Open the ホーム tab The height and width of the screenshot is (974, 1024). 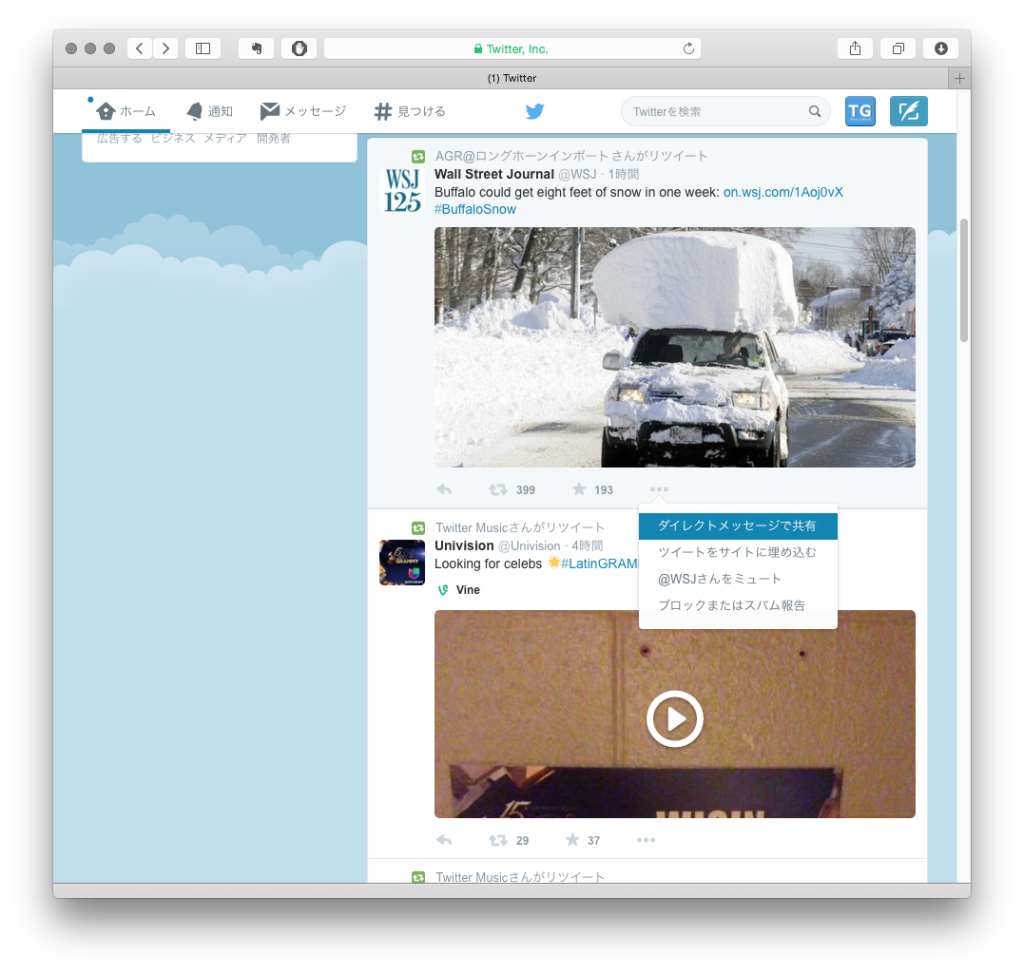pyautogui.click(x=126, y=111)
